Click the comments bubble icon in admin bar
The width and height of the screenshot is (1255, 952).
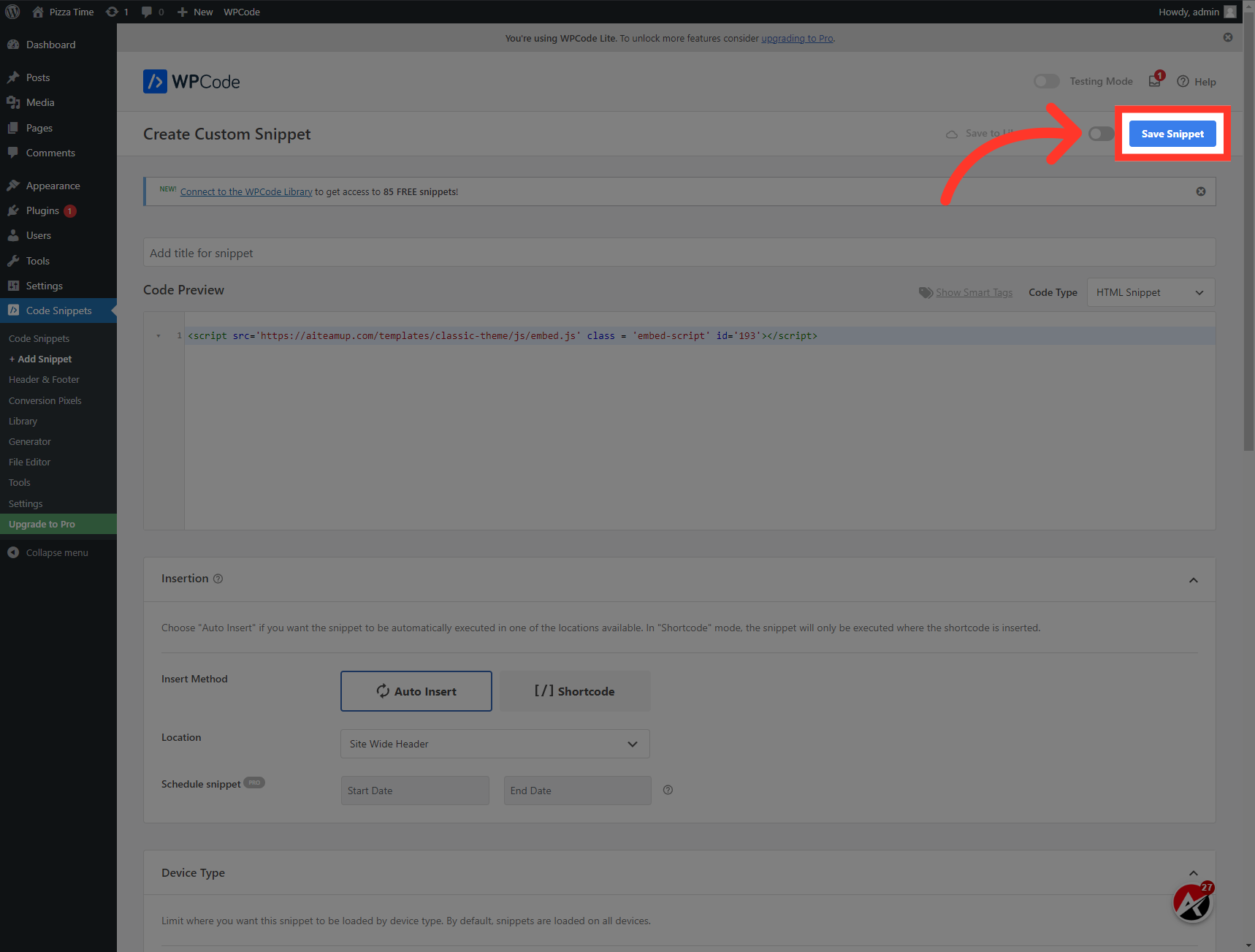pyautogui.click(x=147, y=12)
